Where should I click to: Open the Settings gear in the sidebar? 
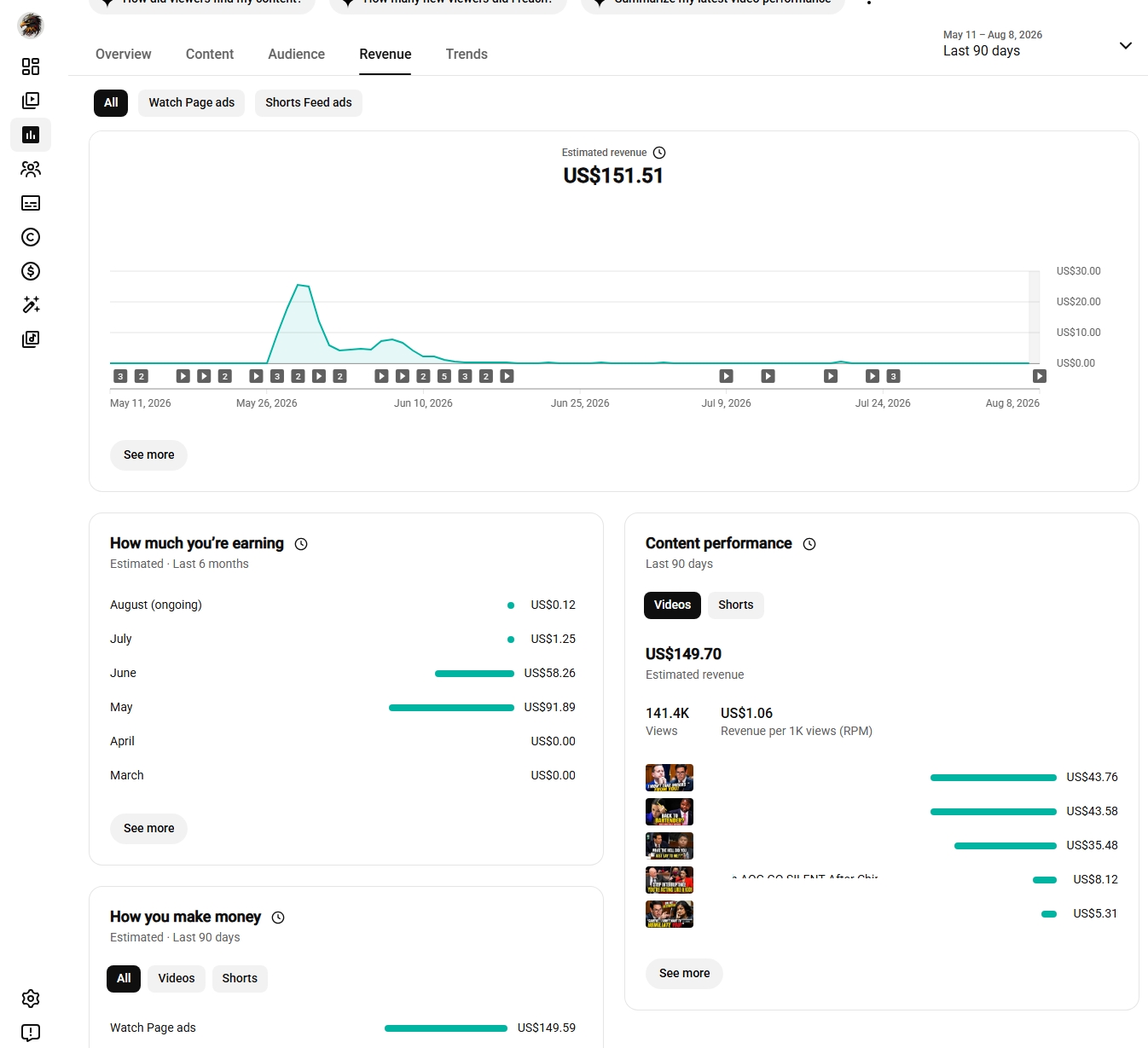click(31, 999)
